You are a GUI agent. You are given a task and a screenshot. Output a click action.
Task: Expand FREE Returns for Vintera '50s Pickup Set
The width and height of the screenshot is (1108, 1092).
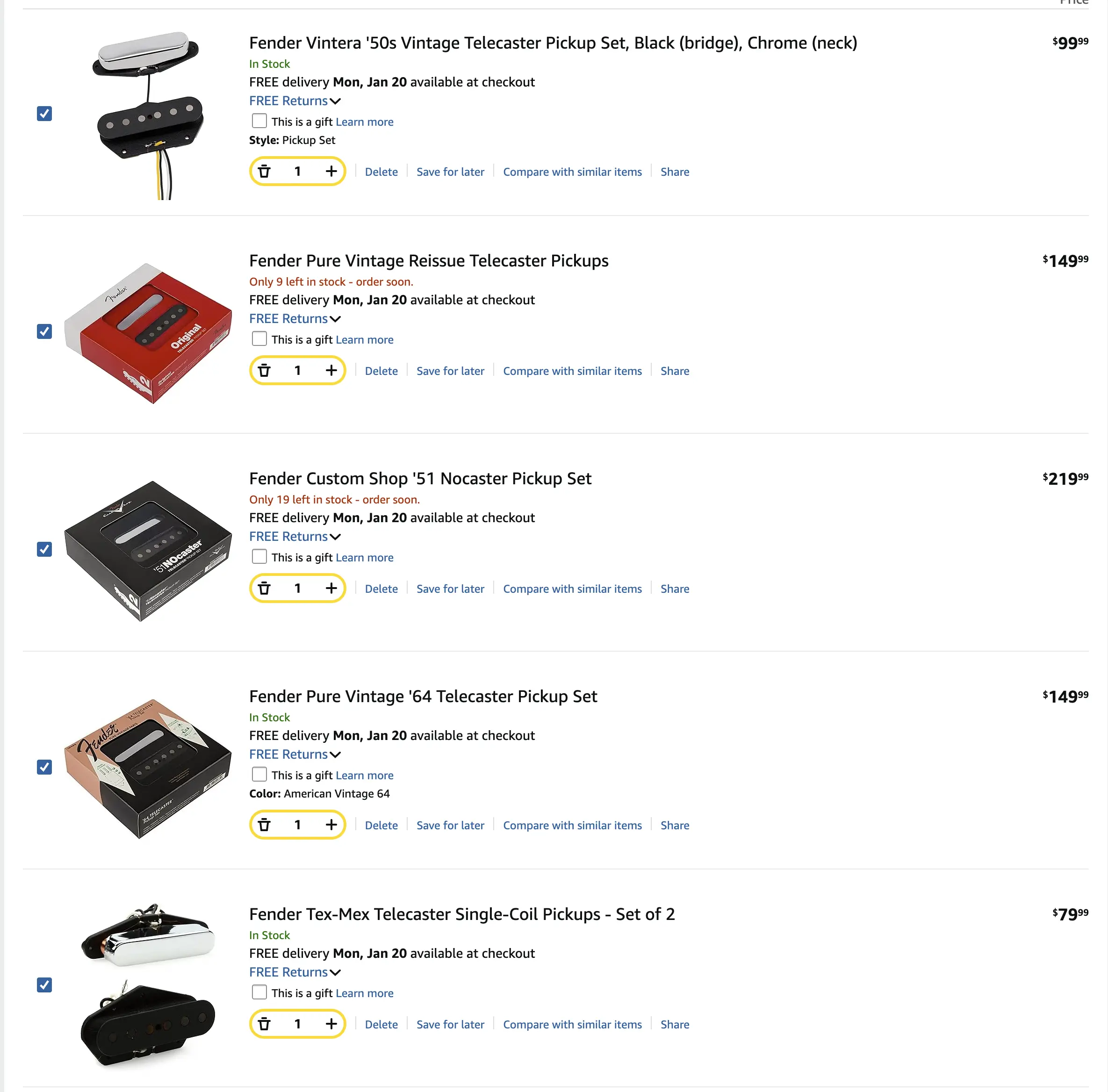[x=295, y=101]
